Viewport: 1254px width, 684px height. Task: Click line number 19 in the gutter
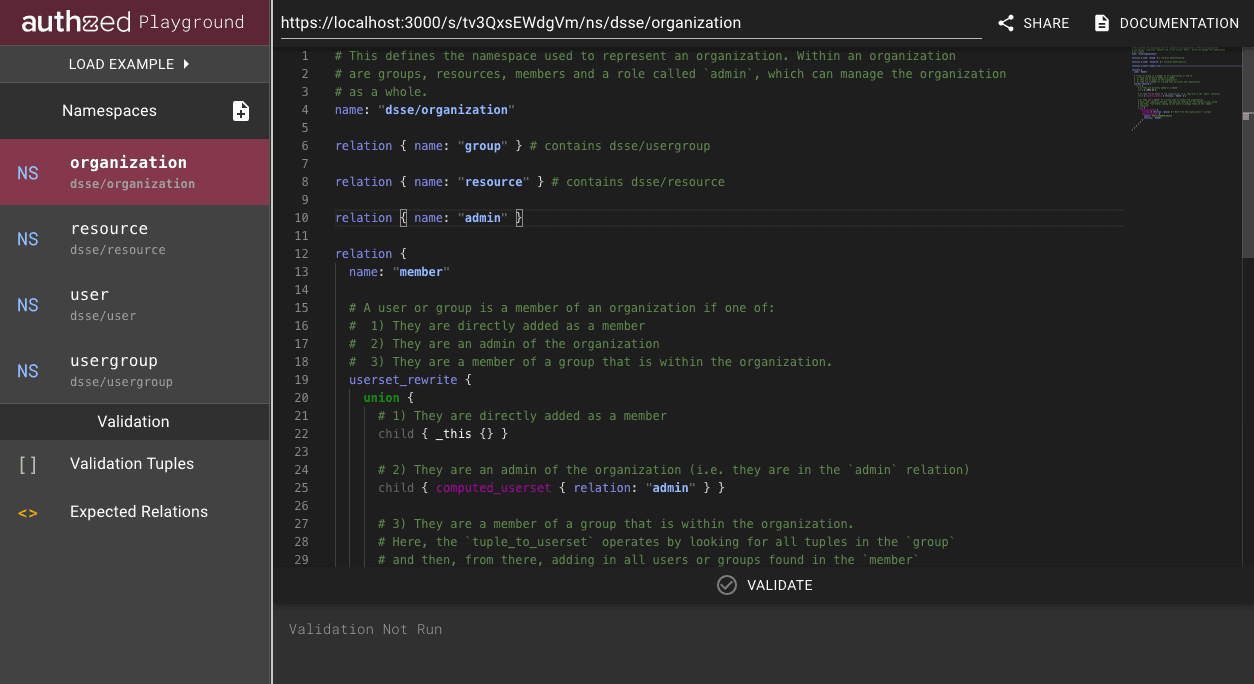point(302,380)
